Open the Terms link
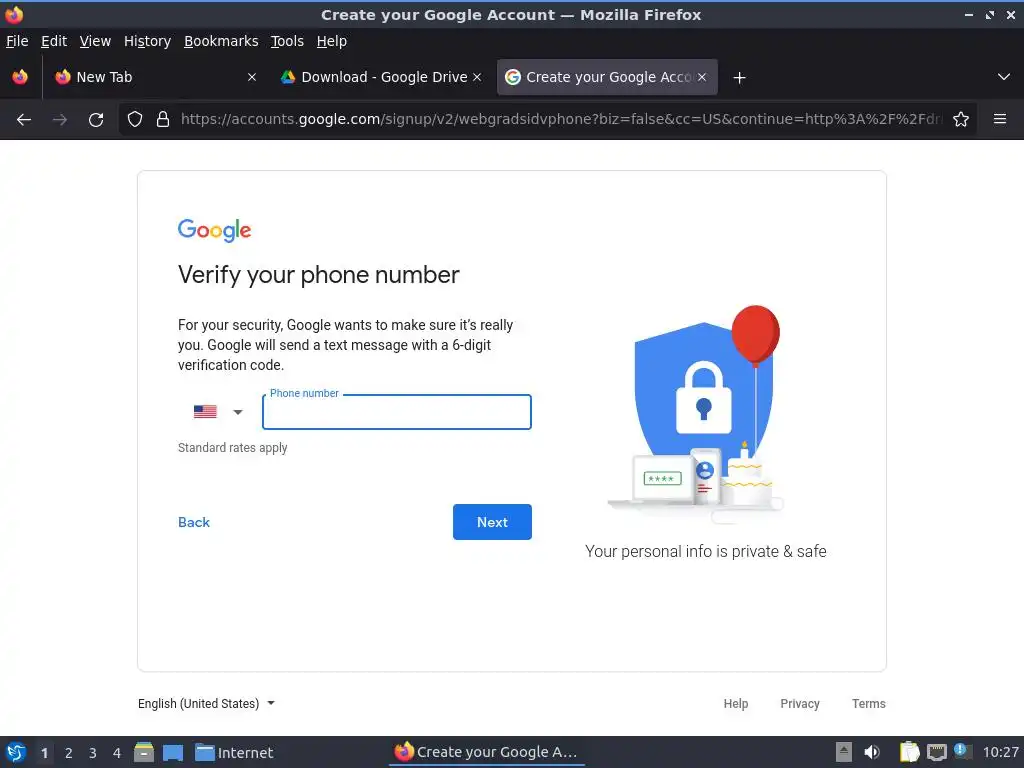Screen dimensions: 1024x768 (x=869, y=703)
